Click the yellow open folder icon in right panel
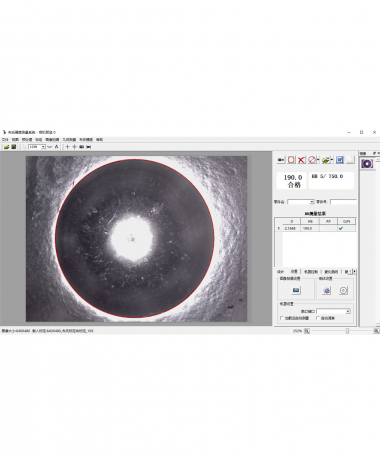Viewport: 380px width, 460px height. click(326, 160)
